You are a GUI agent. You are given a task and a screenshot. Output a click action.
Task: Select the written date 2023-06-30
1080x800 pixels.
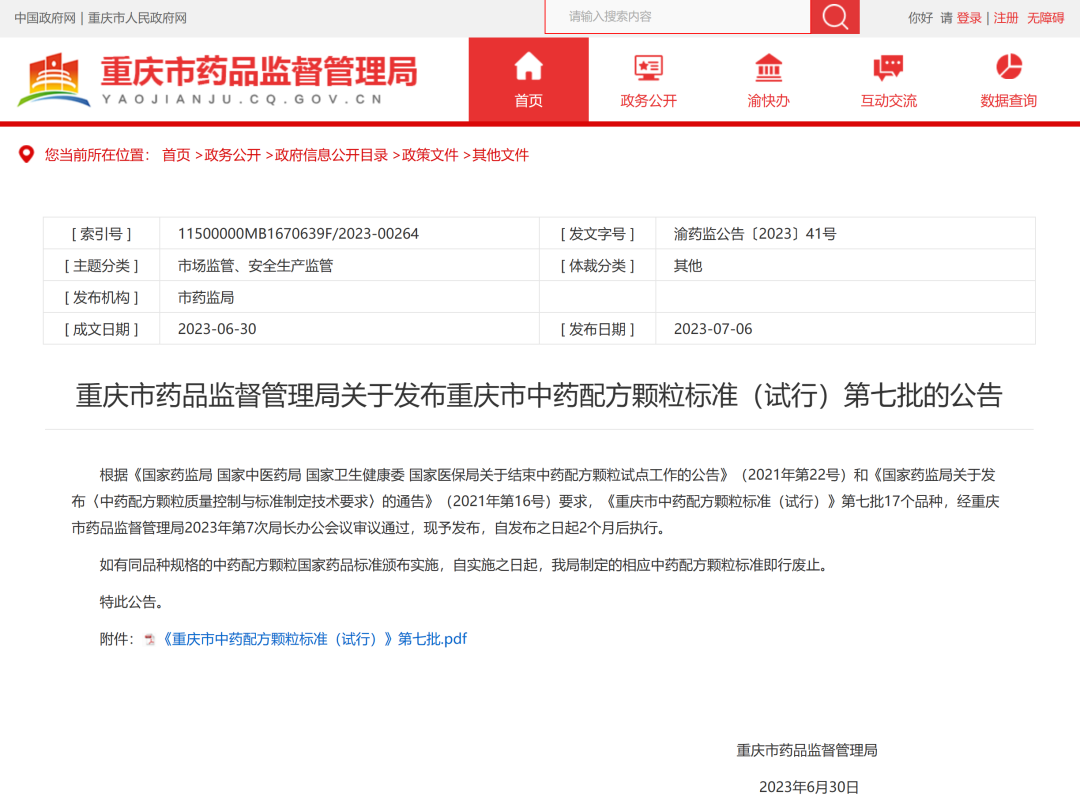(x=217, y=329)
